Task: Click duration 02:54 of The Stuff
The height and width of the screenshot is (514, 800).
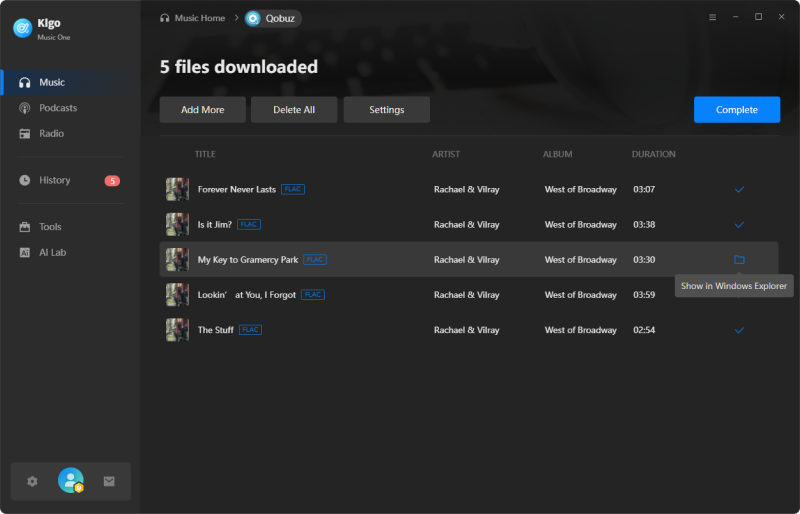Action: [x=644, y=330]
